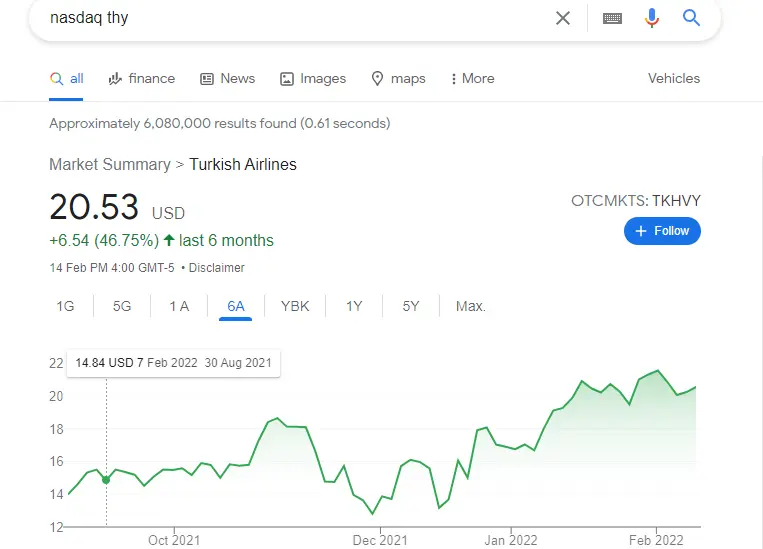Select the 1G chart range
This screenshot has height=549, width=763.
[x=65, y=306]
